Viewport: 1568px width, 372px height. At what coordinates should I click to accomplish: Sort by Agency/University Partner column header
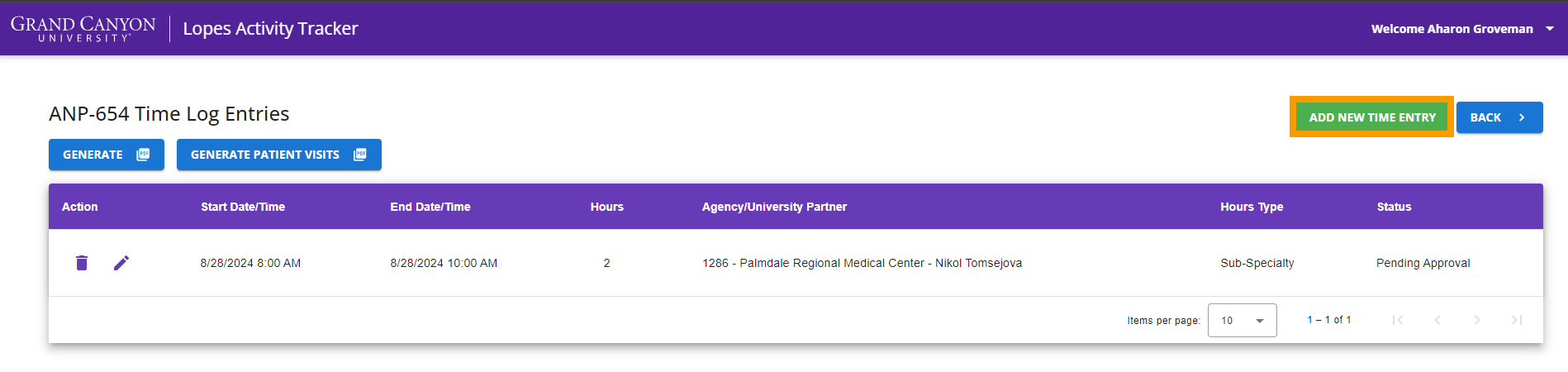click(x=774, y=207)
